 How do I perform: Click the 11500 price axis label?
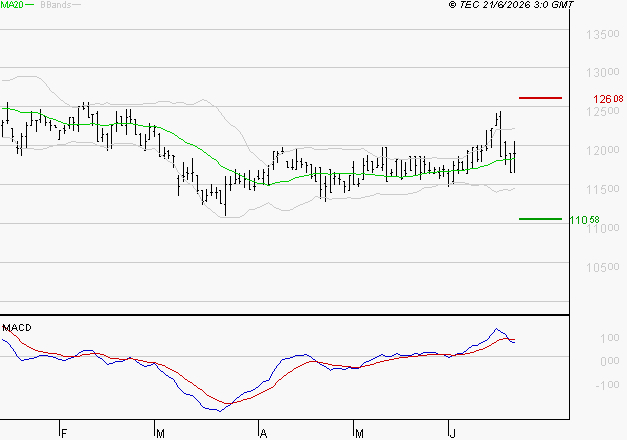pyautogui.click(x=603, y=189)
